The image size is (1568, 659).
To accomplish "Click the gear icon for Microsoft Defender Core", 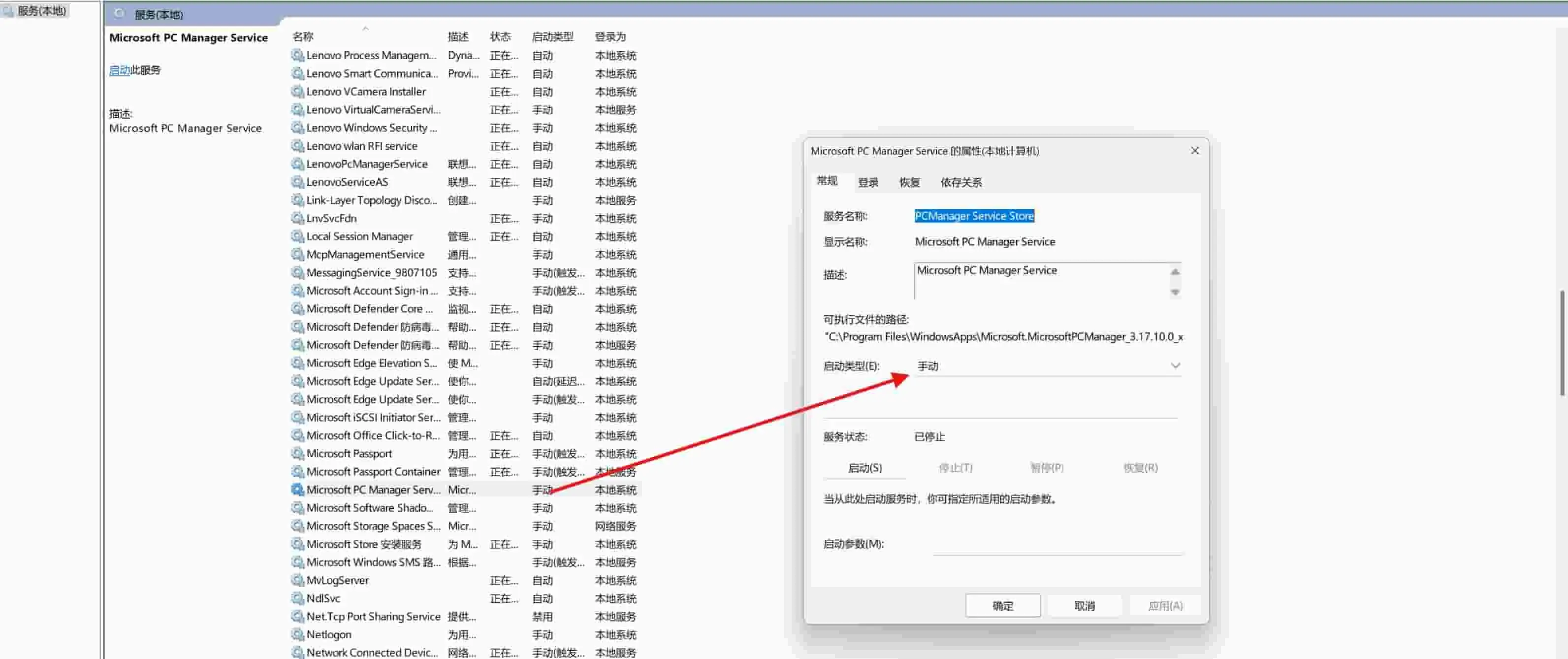I will [297, 309].
